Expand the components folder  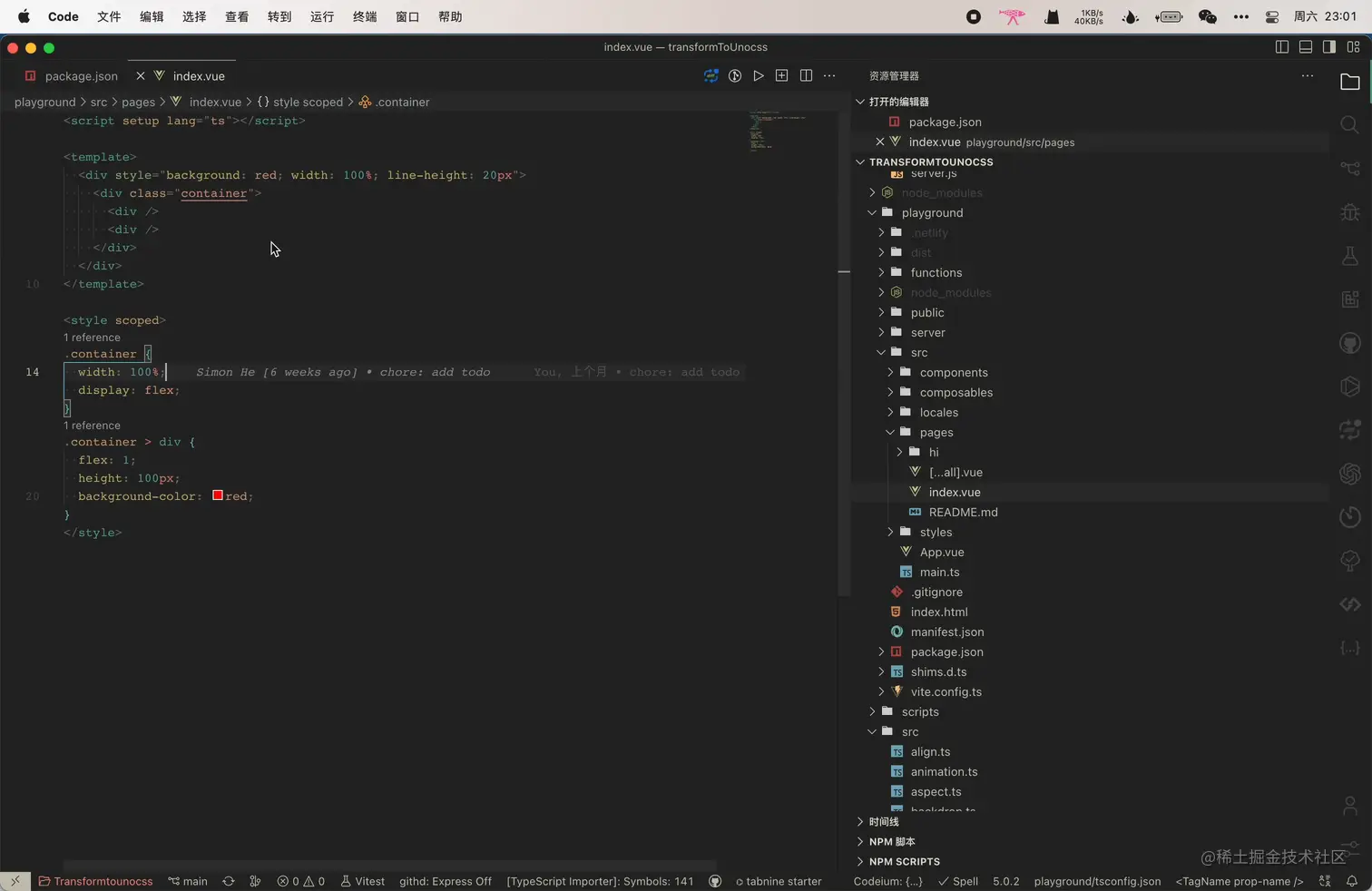[891, 372]
